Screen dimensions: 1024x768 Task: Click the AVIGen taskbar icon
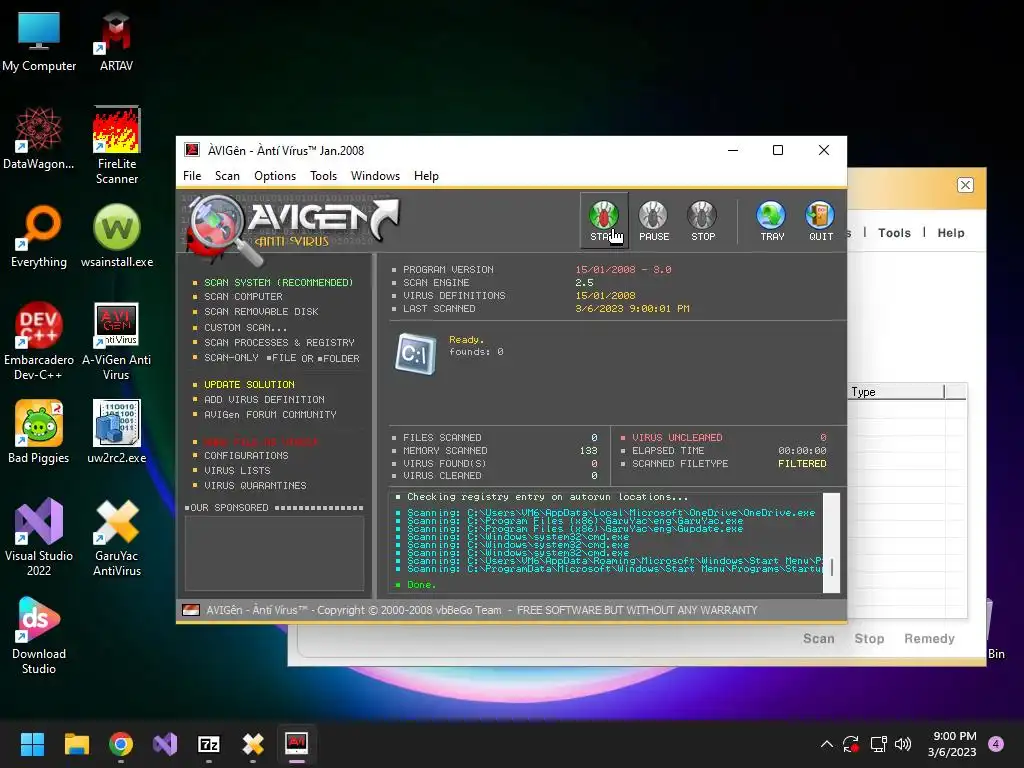tap(296, 744)
